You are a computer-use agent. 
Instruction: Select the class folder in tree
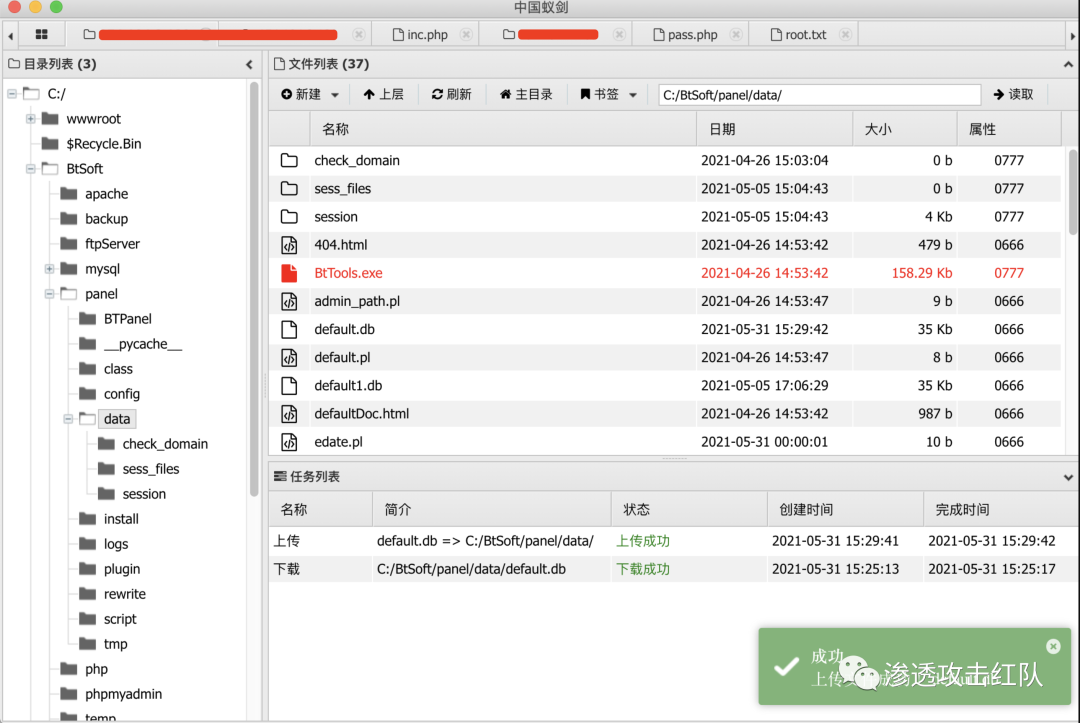[118, 369]
